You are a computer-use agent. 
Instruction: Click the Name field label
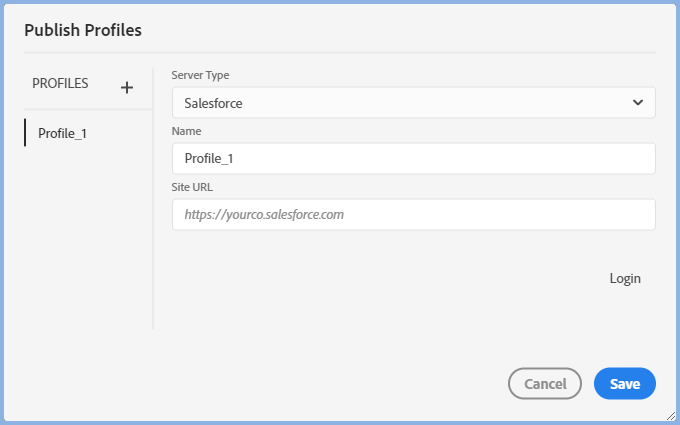pyautogui.click(x=187, y=131)
